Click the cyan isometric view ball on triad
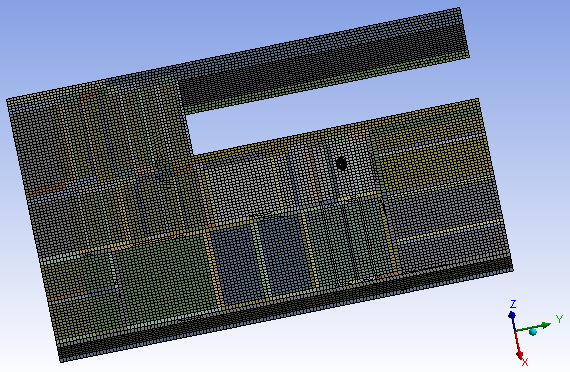The image size is (570, 372). (533, 332)
